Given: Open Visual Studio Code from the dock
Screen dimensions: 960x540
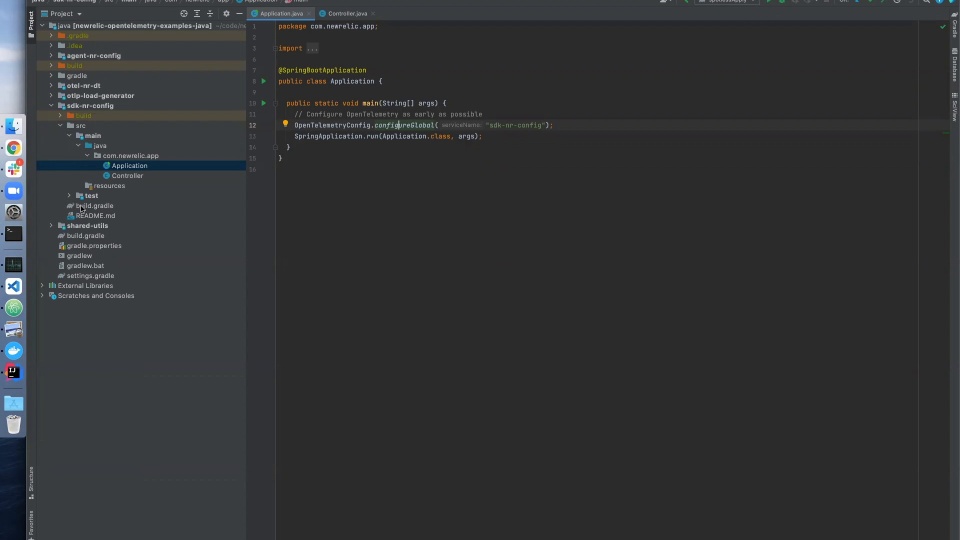Looking at the screenshot, I should [x=13, y=287].
